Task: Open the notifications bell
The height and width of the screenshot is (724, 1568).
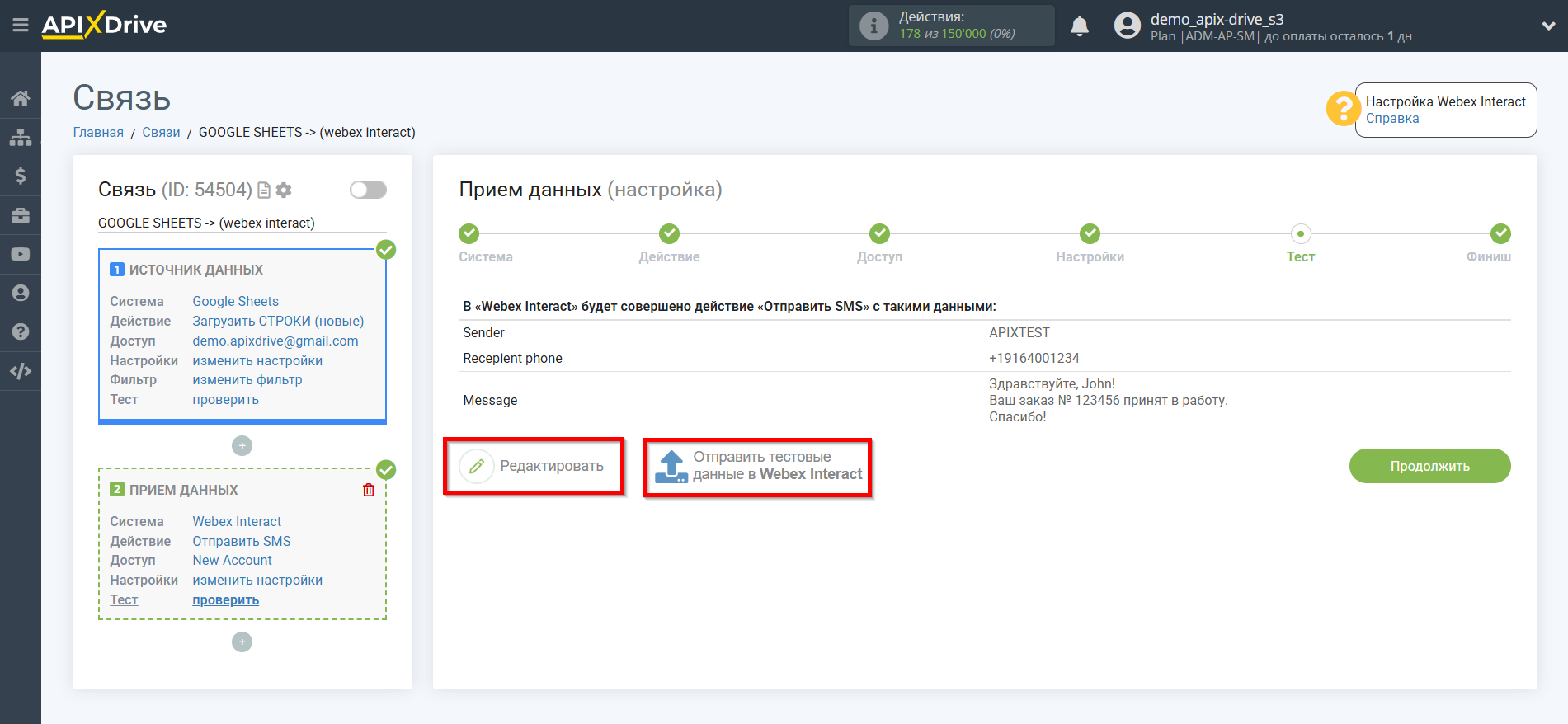Action: [1080, 26]
